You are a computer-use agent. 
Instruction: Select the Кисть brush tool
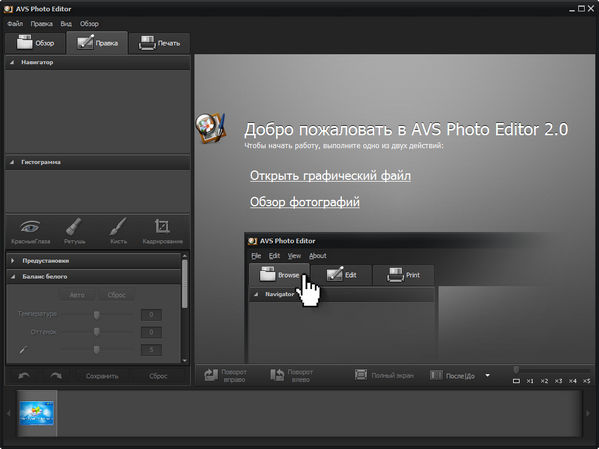[x=118, y=231]
